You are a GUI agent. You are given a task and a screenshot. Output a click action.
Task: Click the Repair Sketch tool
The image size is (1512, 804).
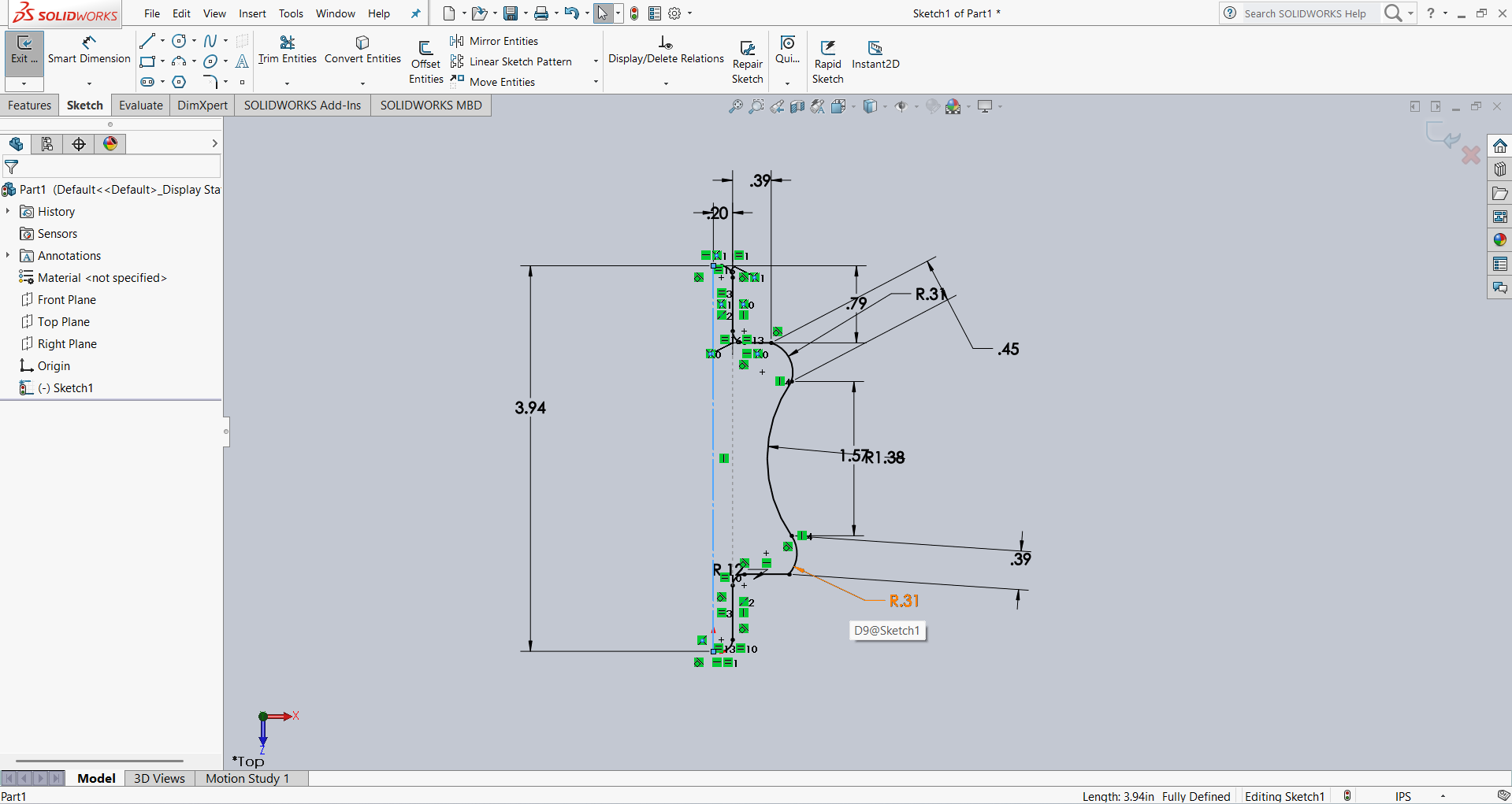click(748, 61)
